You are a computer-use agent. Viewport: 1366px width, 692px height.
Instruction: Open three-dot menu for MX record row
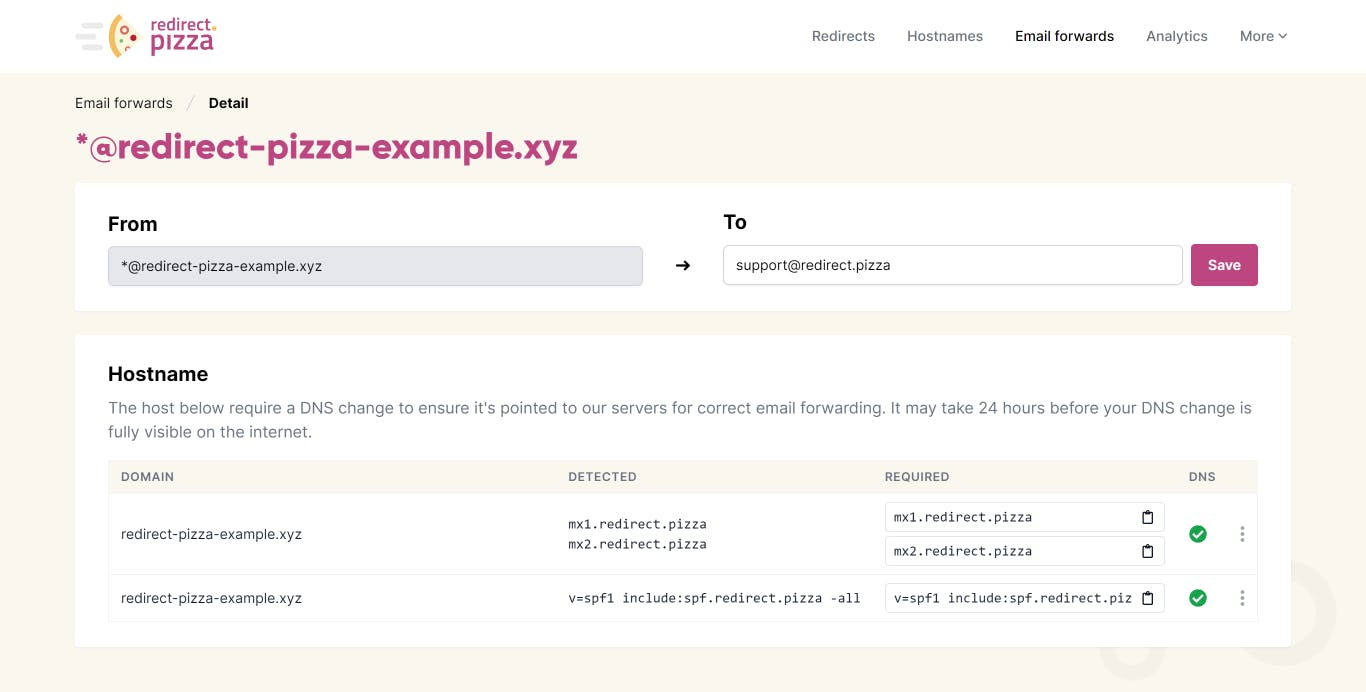coord(1241,534)
